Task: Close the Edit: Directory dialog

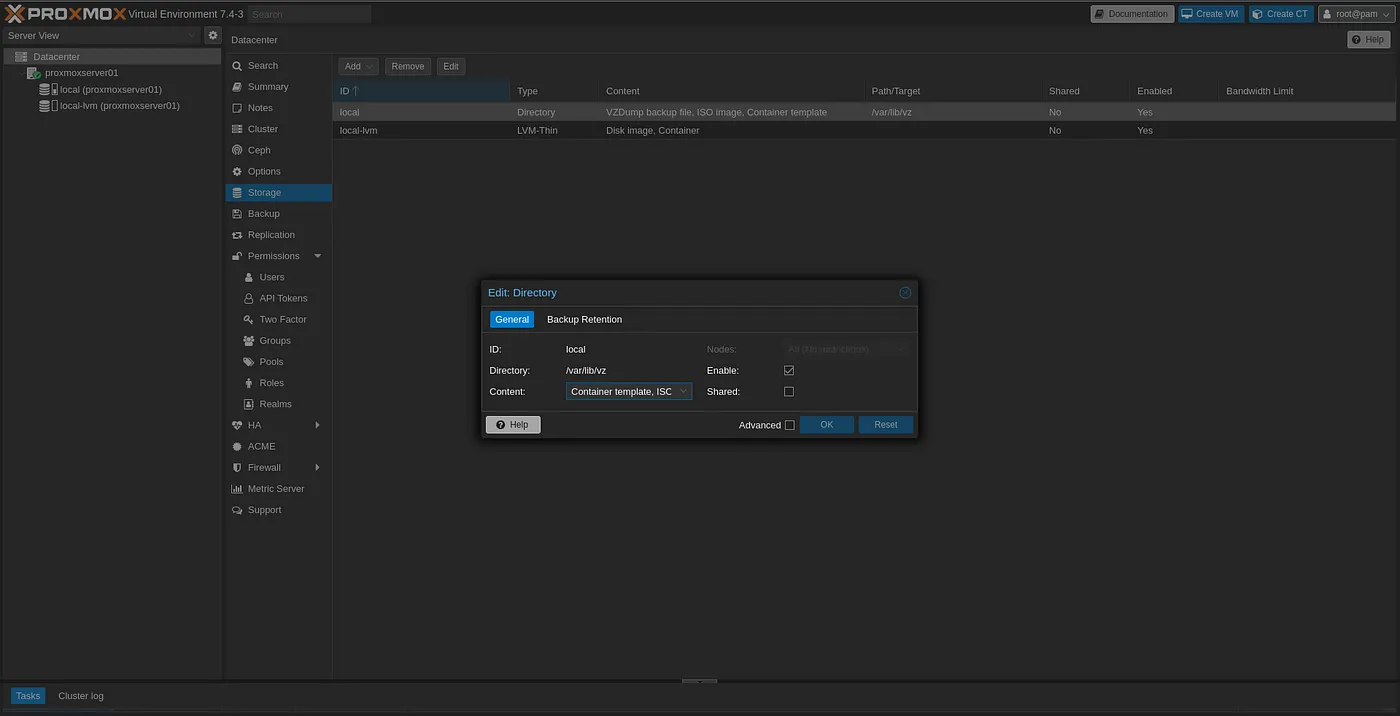Action: point(905,293)
